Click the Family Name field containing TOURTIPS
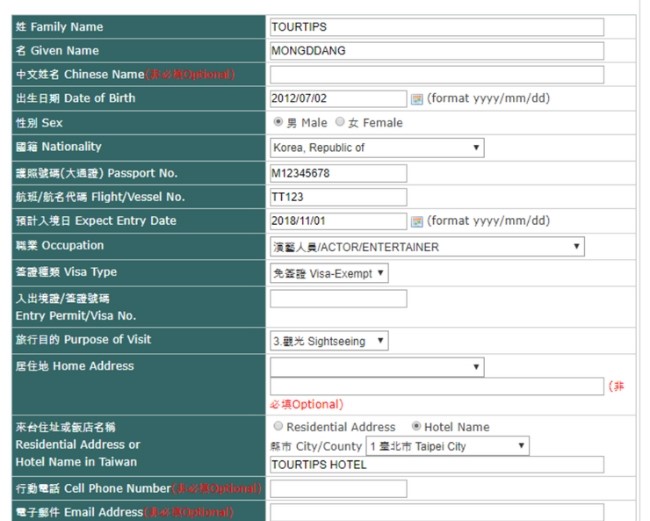This screenshot has width=650, height=521. [x=437, y=27]
